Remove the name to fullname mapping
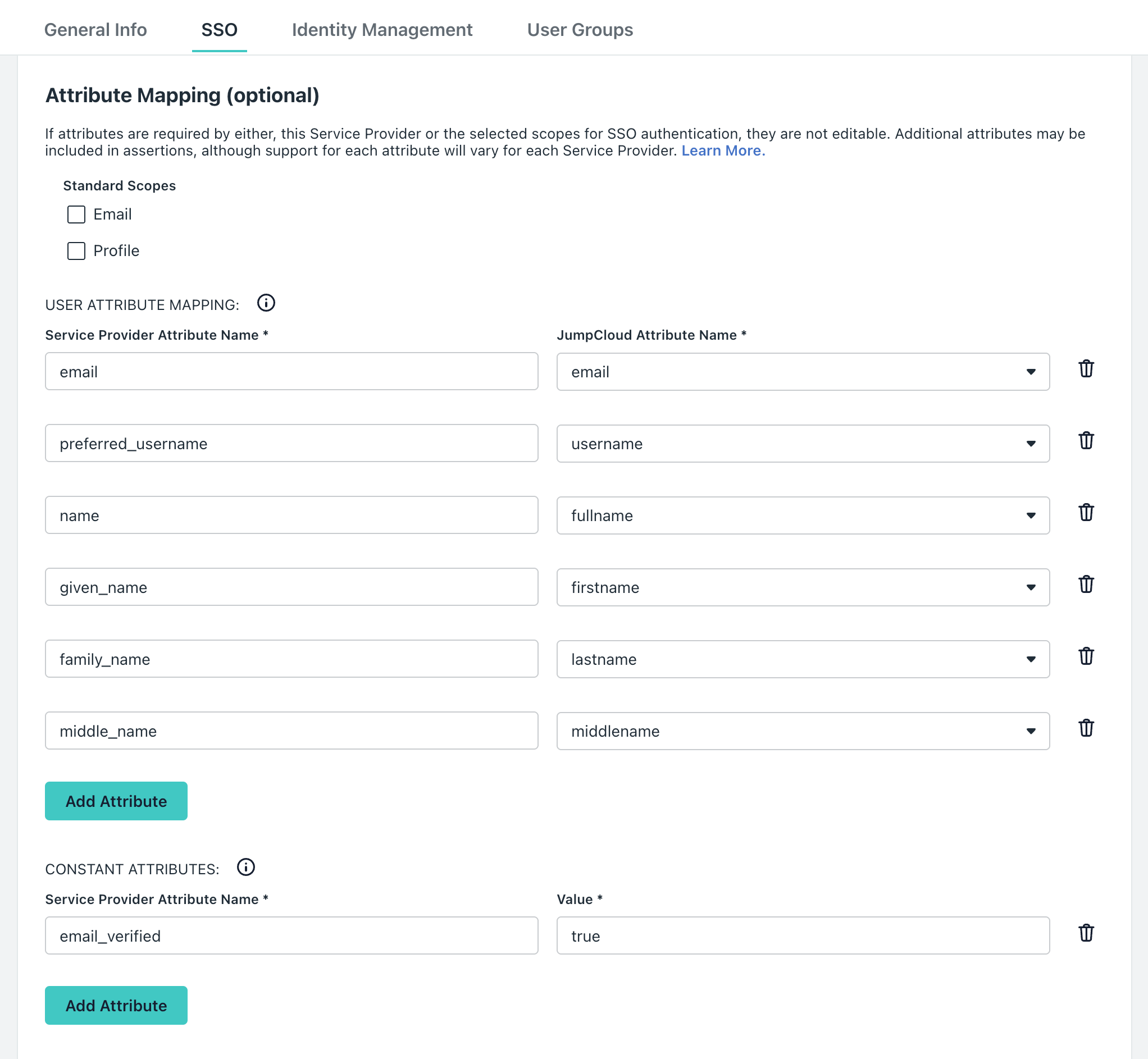This screenshot has height=1059, width=1148. [1086, 513]
